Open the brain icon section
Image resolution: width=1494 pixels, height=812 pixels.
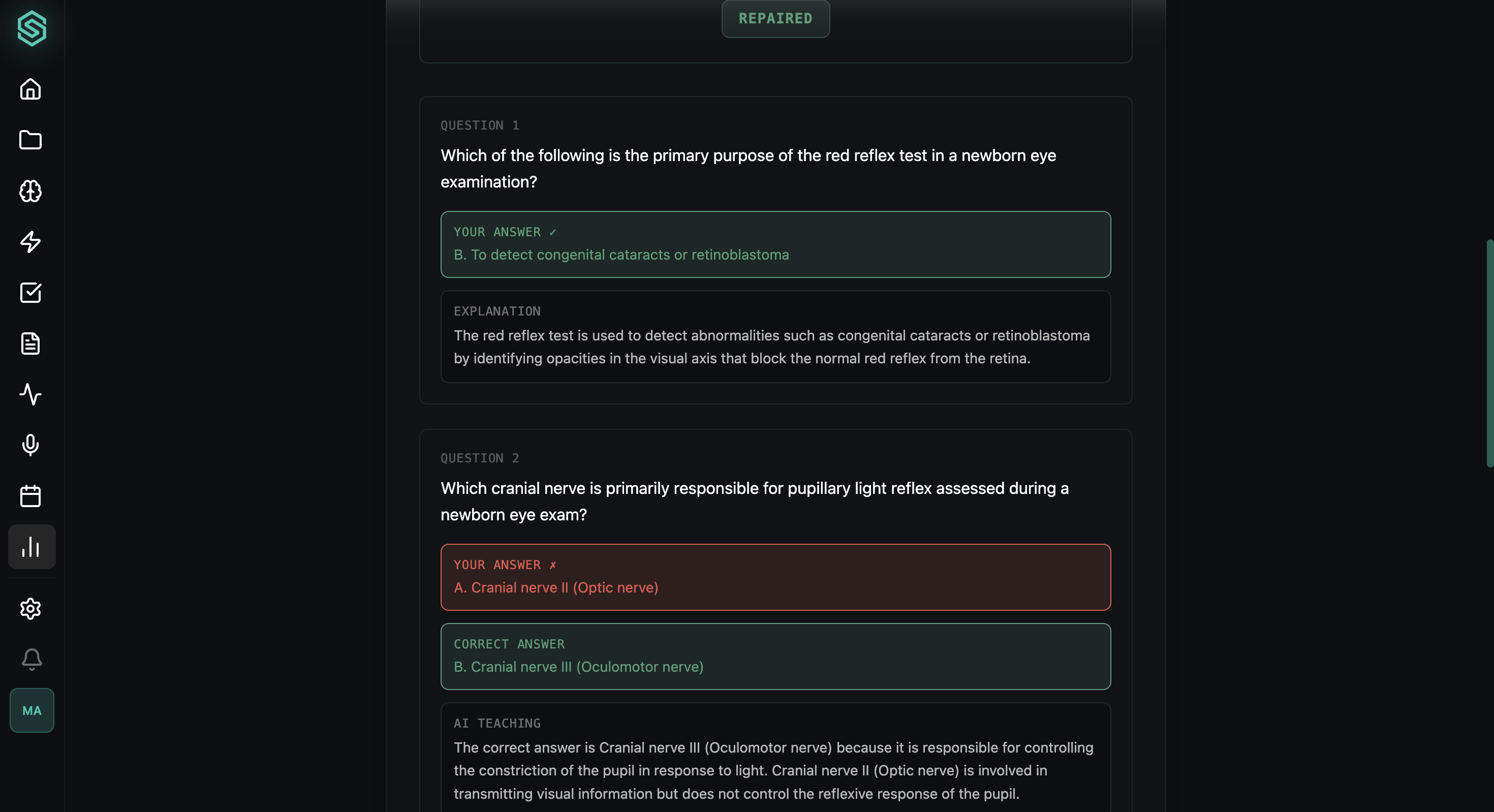[30, 191]
